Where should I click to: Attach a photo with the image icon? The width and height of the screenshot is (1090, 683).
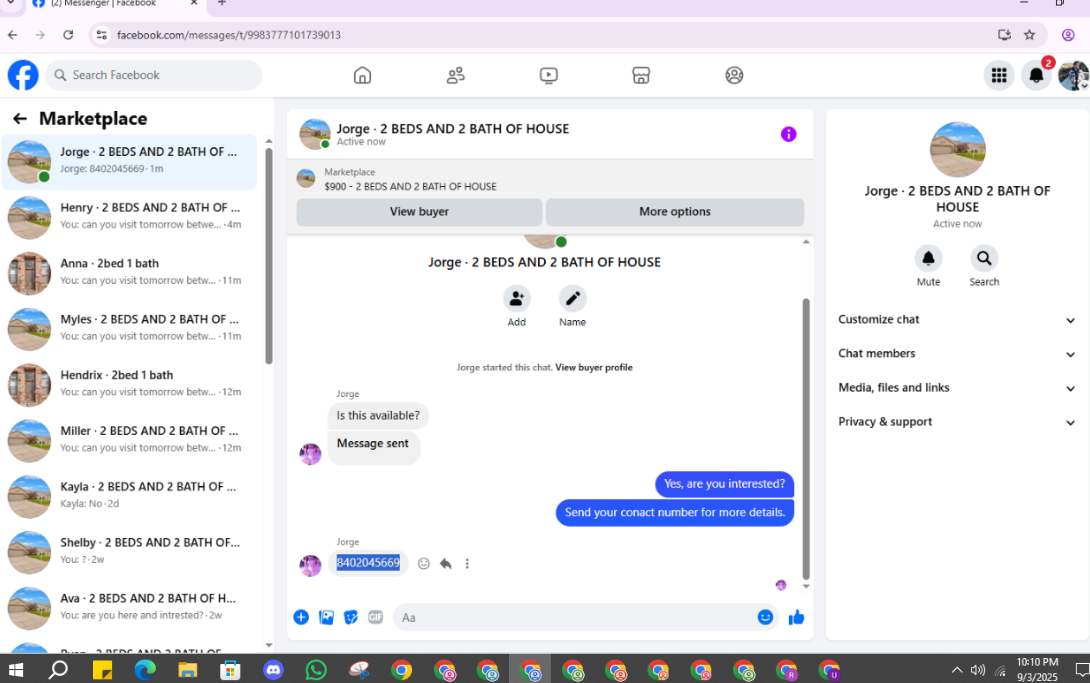pyautogui.click(x=326, y=617)
